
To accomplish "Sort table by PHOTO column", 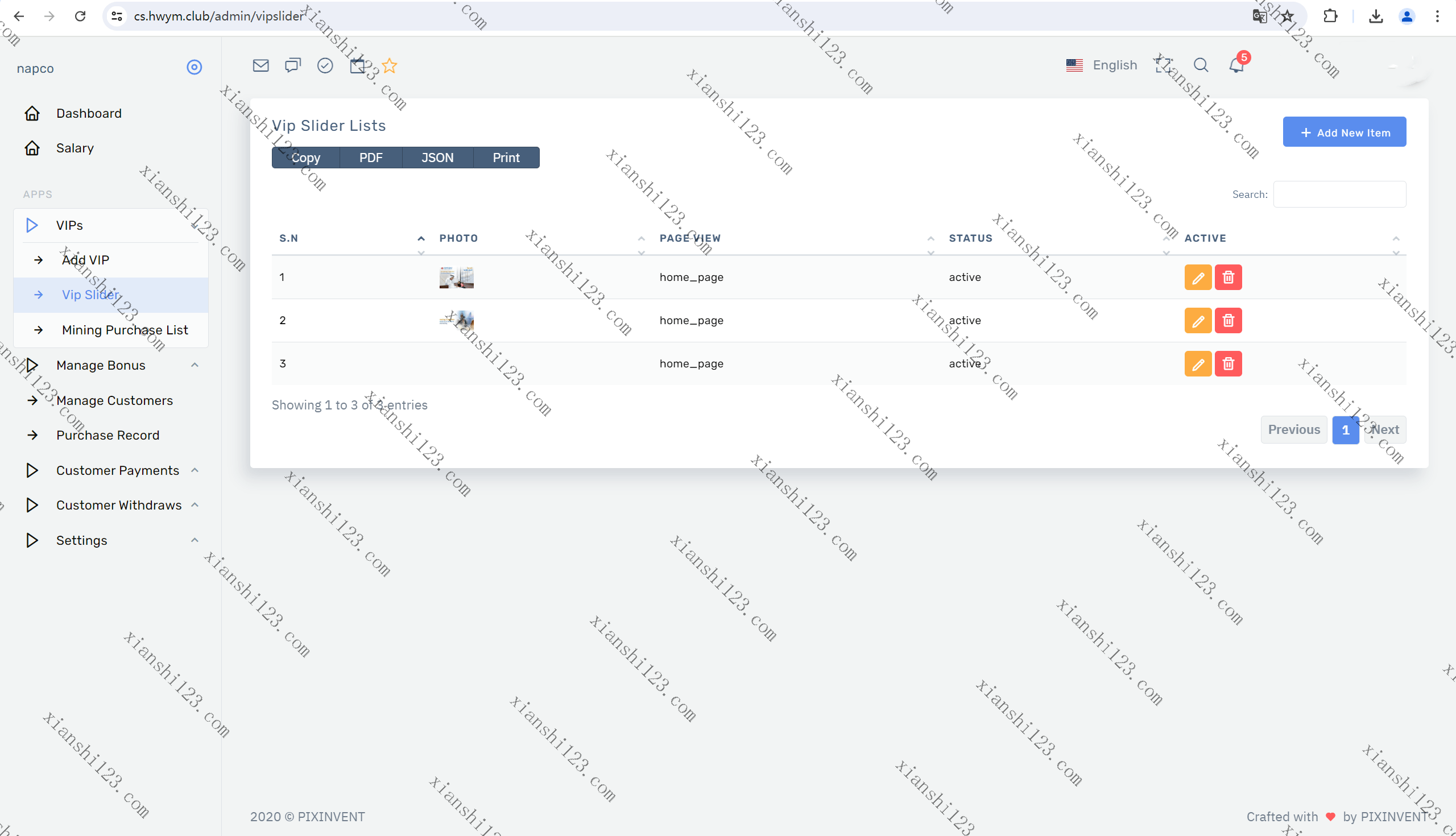I will tap(542, 238).
